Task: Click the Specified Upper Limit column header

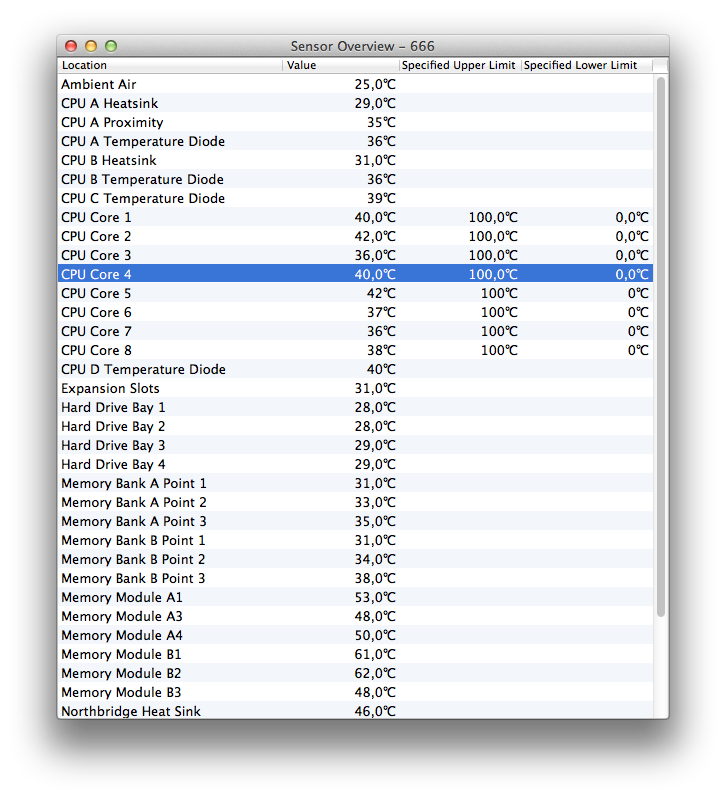Action: [459, 65]
